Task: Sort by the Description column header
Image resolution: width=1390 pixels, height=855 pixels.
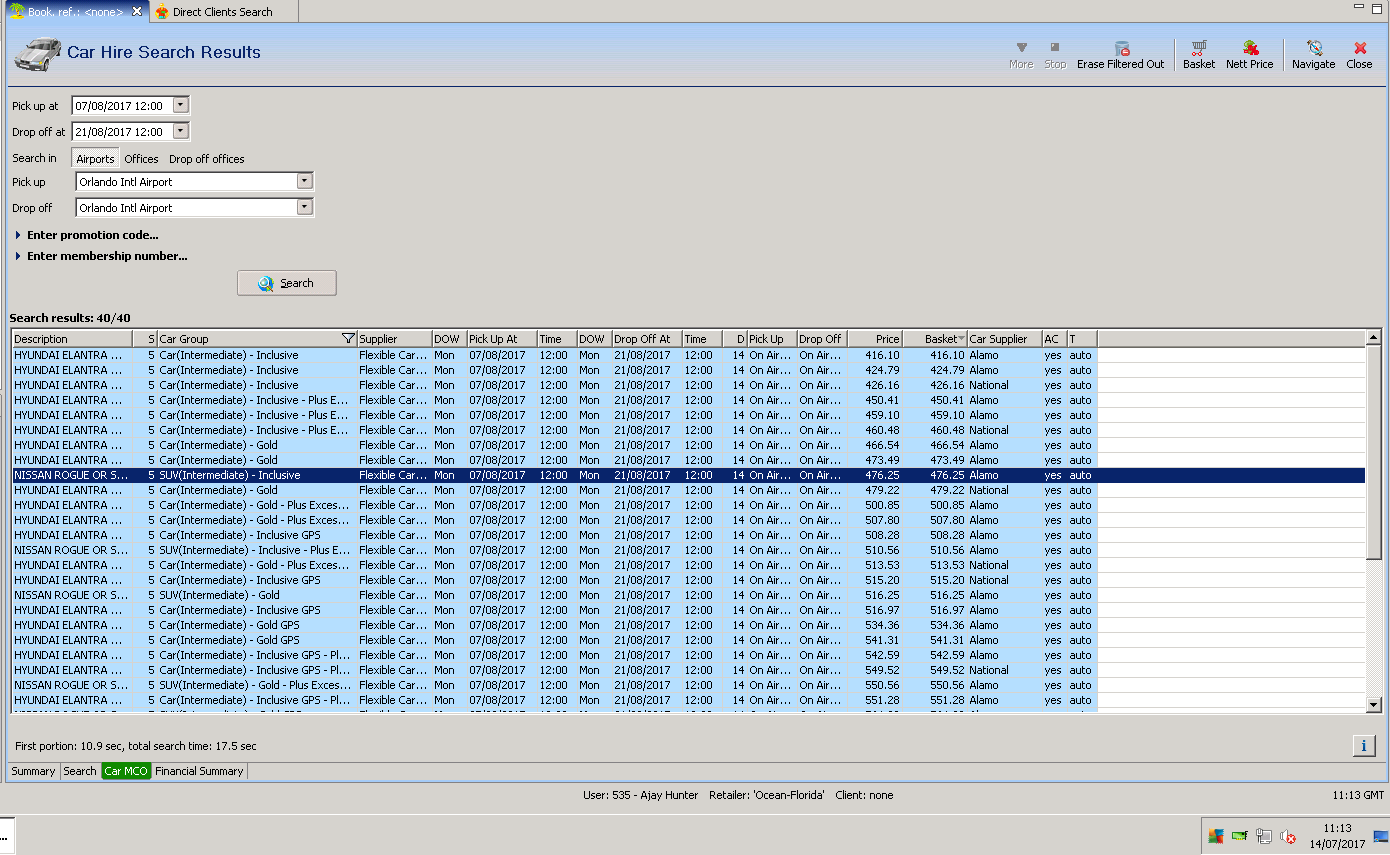Action: (72, 338)
